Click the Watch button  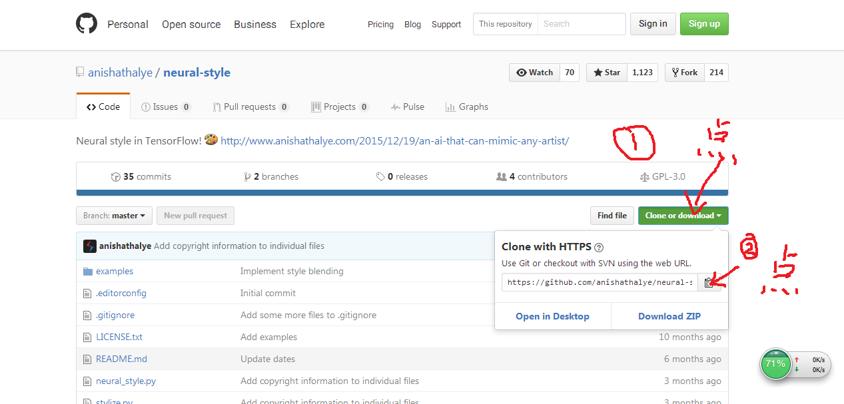pos(534,72)
